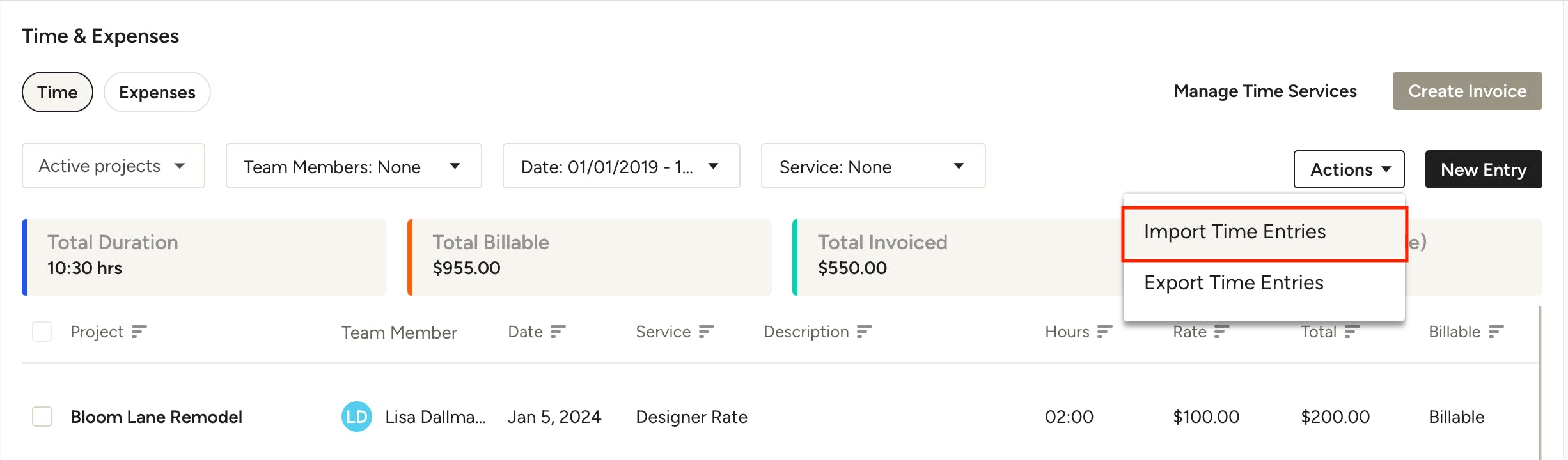Viewport: 1568px width, 460px height.
Task: Sort by Project column icon
Action: click(139, 332)
